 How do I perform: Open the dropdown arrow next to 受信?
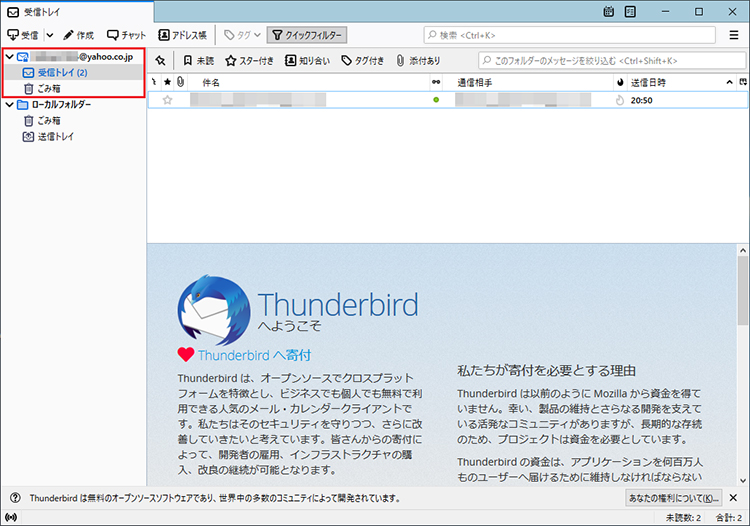pos(50,35)
